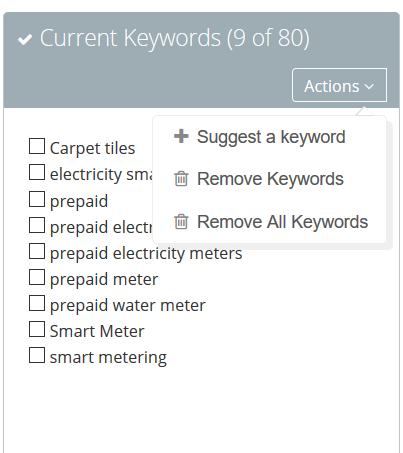Screen dimensions: 403x453
Task: Select Remove All Keywords menu entry
Action: point(271,222)
